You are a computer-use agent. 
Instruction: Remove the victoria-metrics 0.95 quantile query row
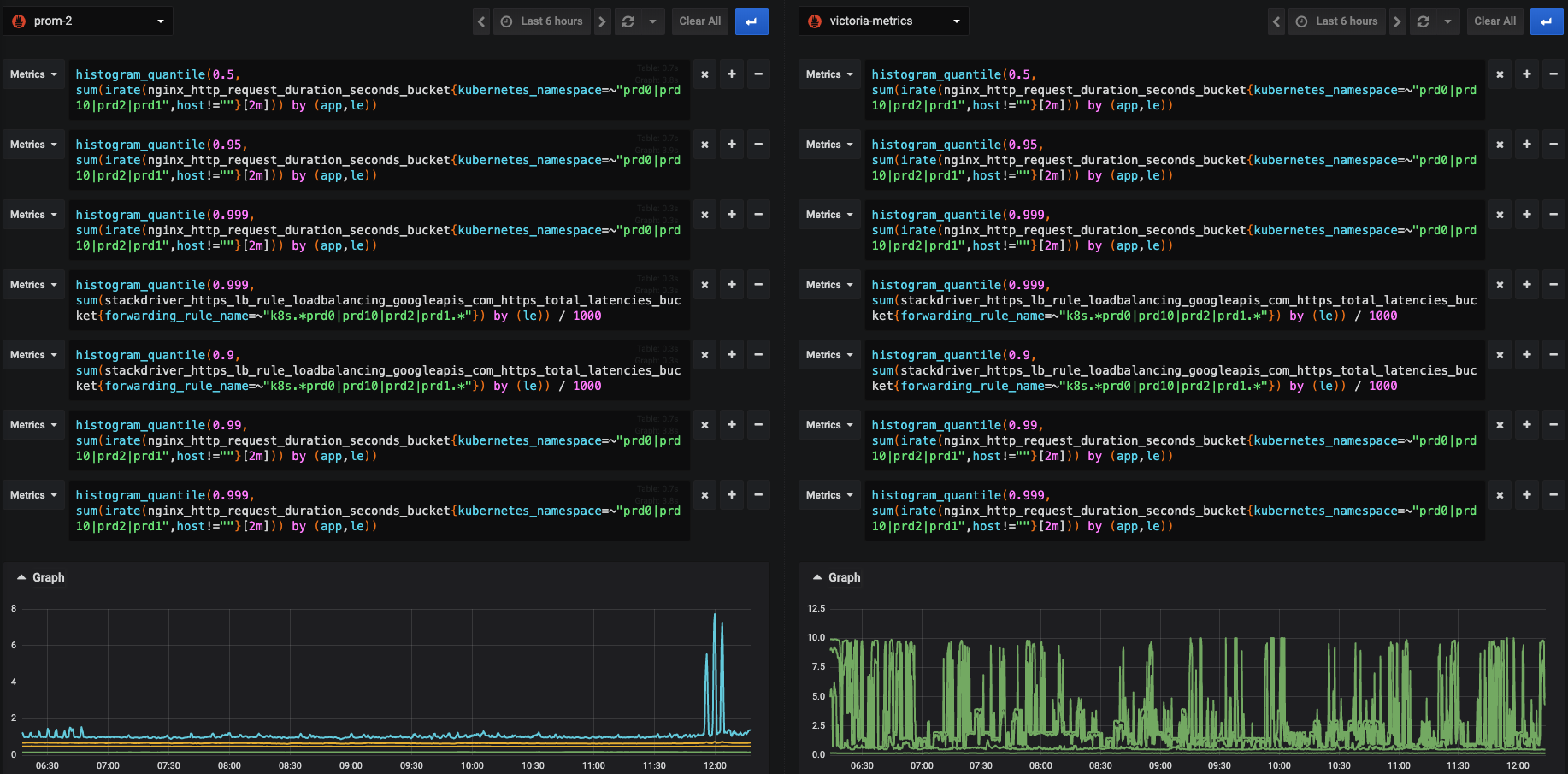coord(1553,145)
